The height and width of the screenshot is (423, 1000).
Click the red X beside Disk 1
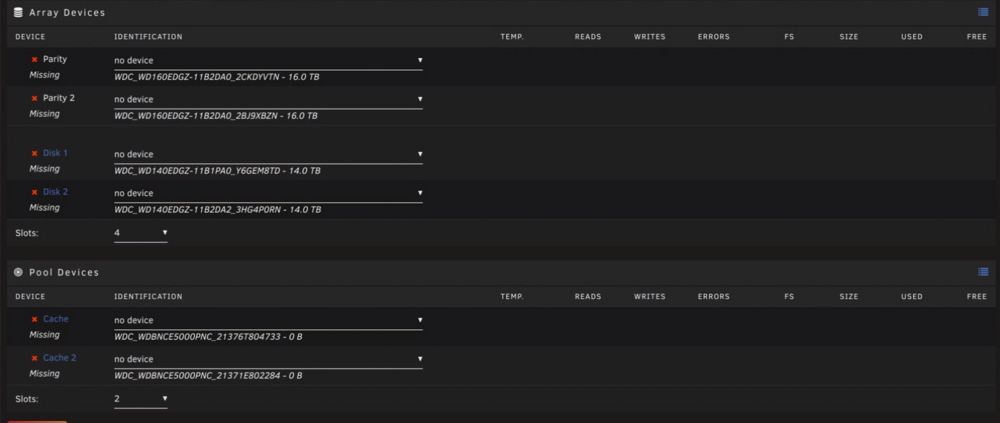34,154
